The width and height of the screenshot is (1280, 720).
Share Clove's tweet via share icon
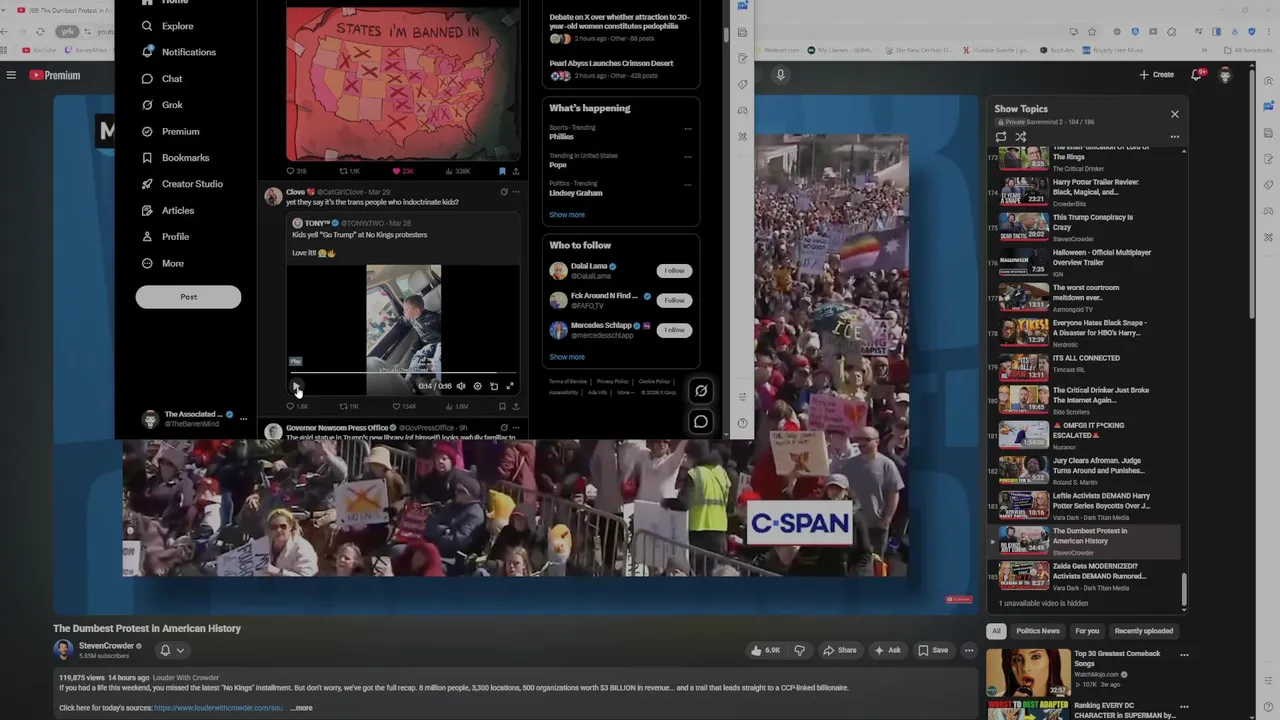point(516,407)
